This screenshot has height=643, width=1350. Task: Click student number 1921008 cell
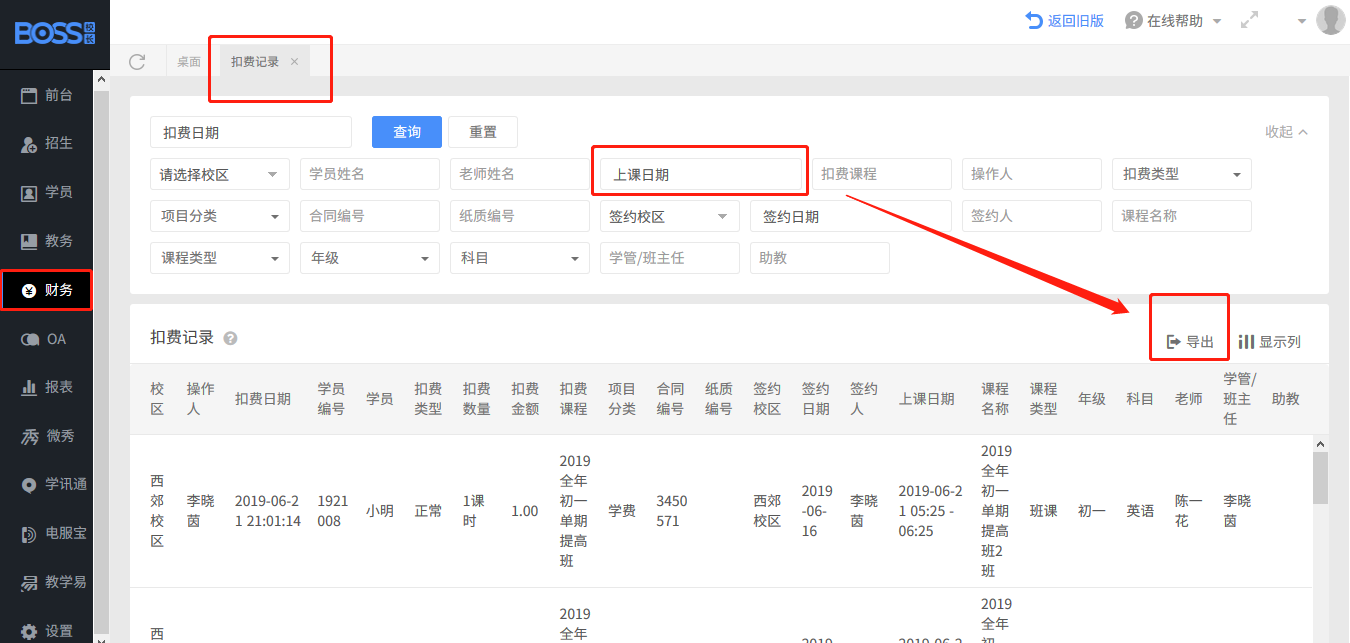(332, 511)
